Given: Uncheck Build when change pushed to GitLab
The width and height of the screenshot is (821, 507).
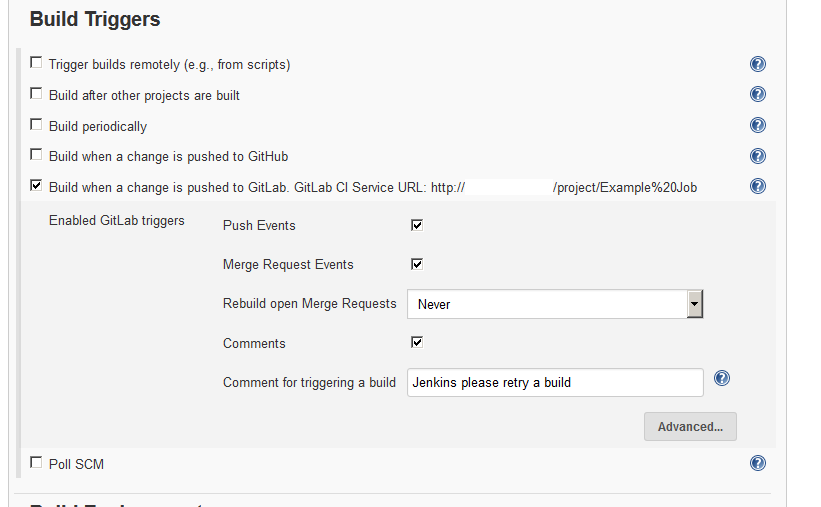Looking at the screenshot, I should 36,185.
